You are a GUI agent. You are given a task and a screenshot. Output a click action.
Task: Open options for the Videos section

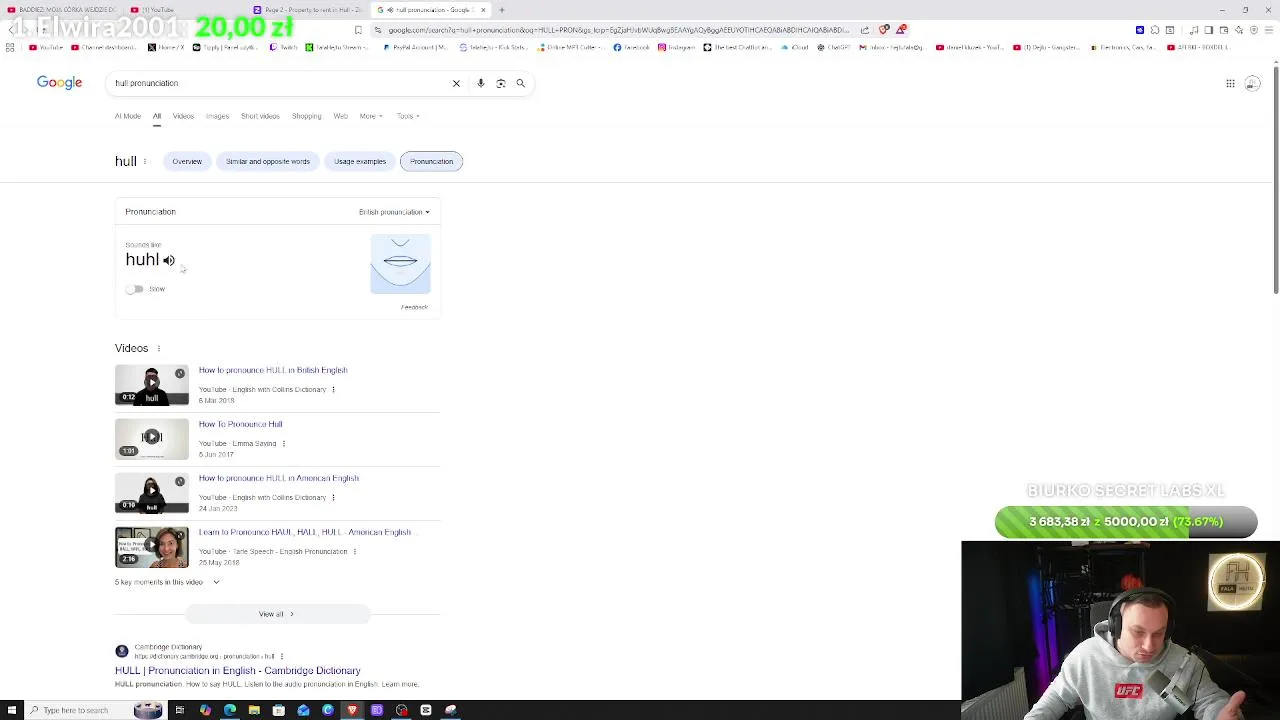click(x=158, y=348)
